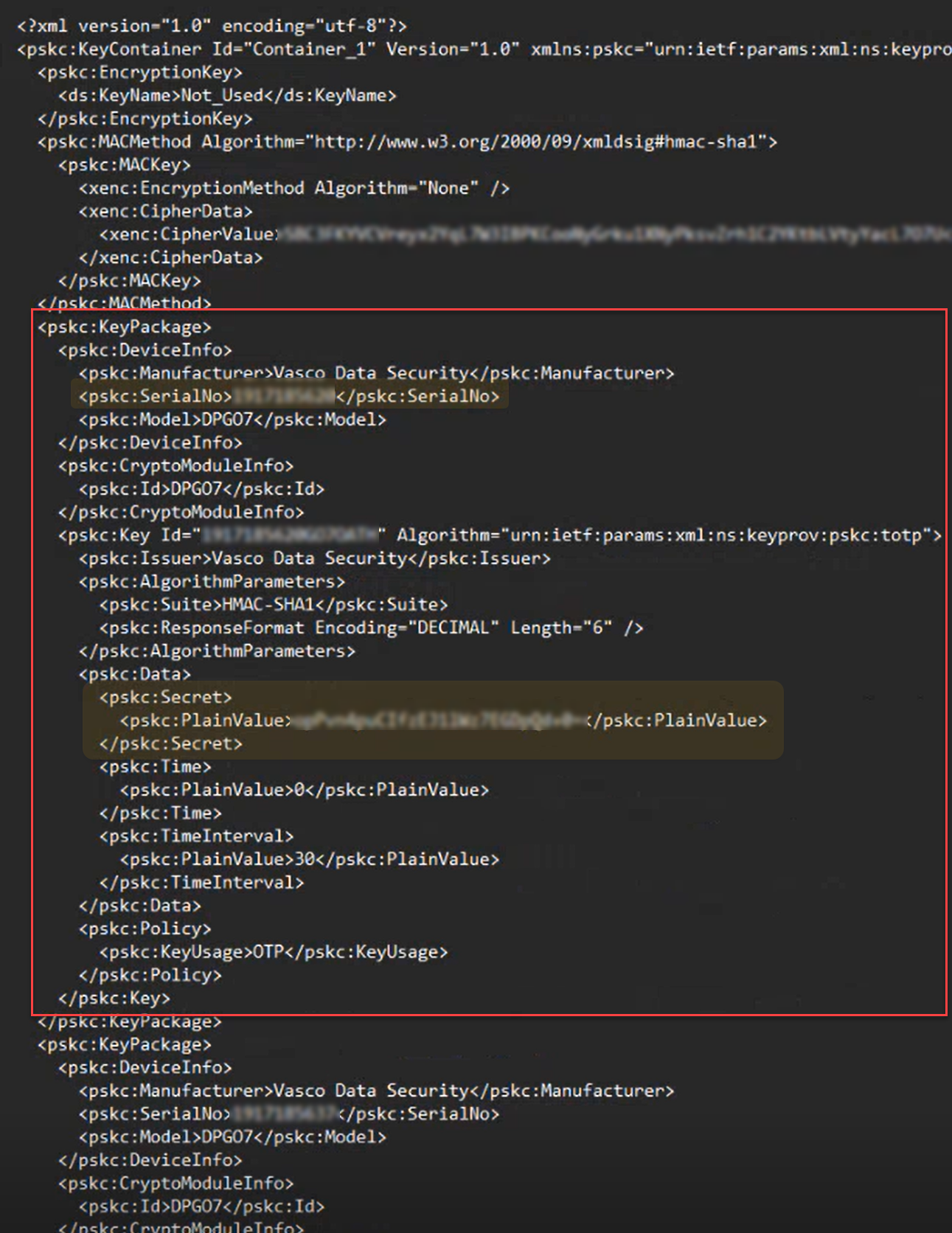Viewport: 952px width, 1233px height.
Task: Click the closing /pskc:Key tag
Action: point(114,998)
